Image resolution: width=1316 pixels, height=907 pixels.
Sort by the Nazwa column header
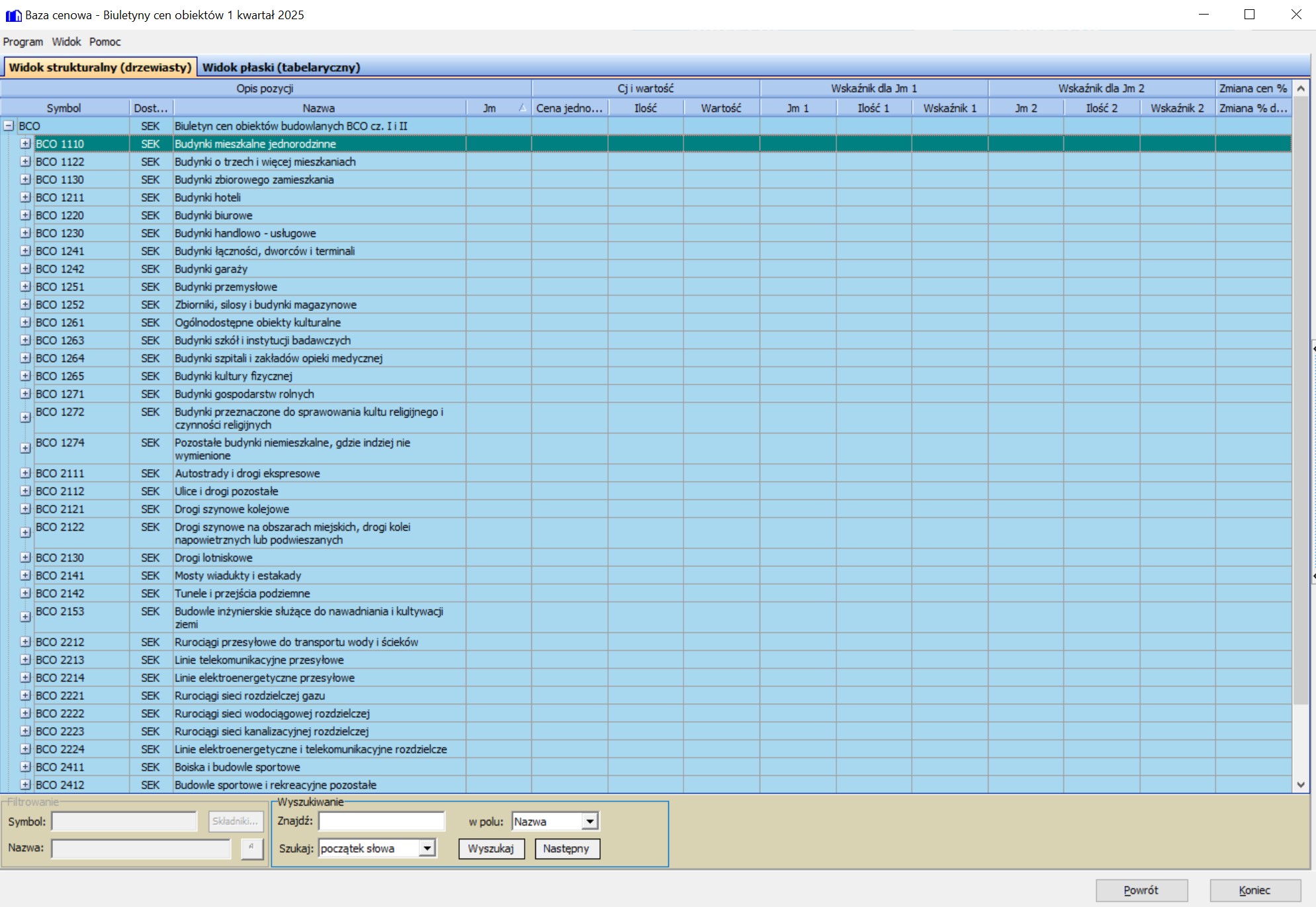point(319,108)
